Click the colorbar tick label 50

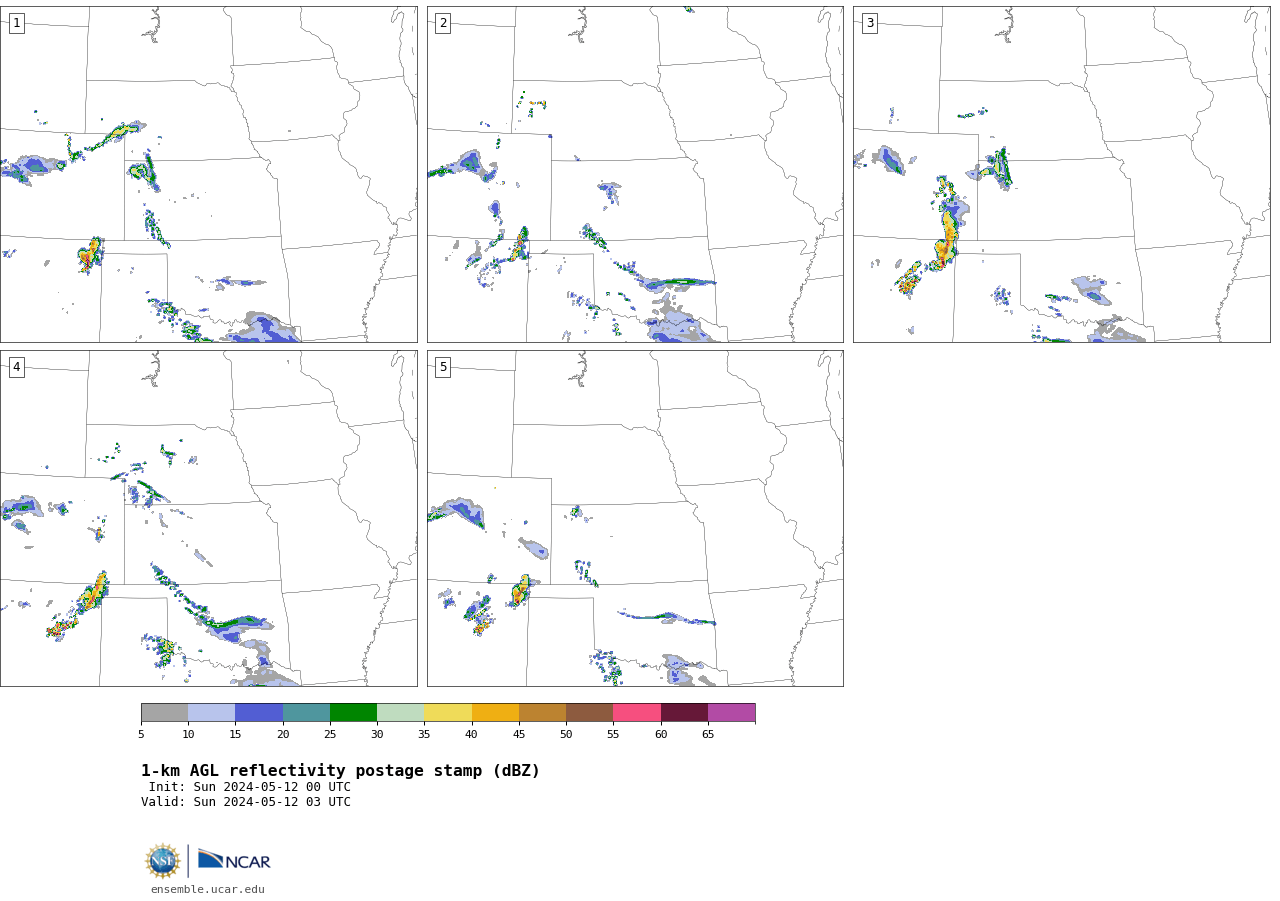566,734
